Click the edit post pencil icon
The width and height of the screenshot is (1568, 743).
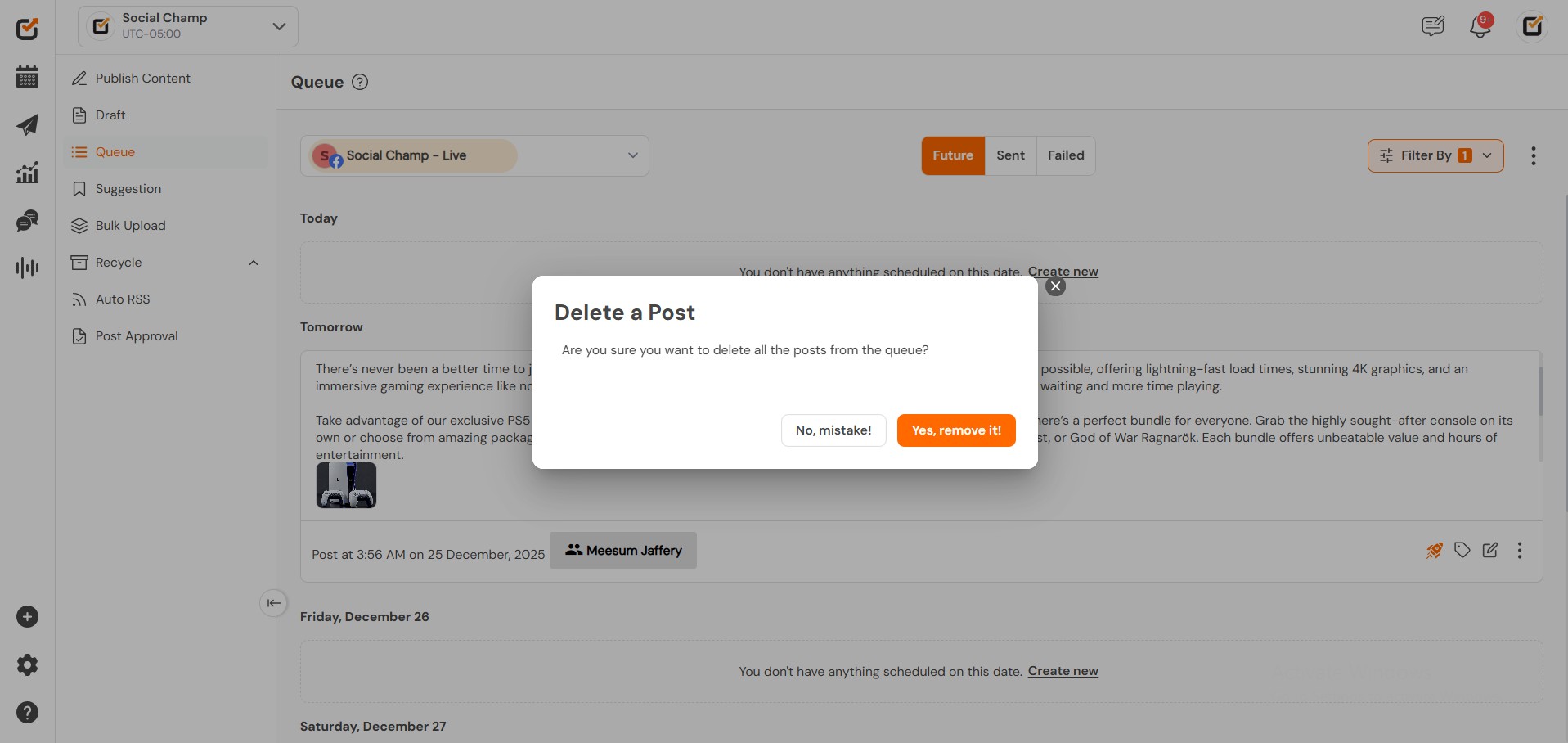point(1489,551)
